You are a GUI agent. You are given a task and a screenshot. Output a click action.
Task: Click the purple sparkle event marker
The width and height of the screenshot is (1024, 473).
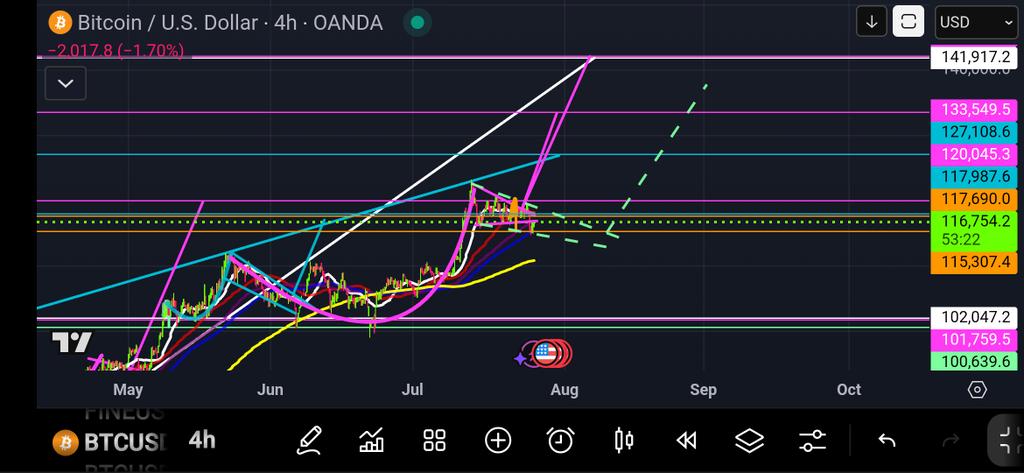[x=521, y=358]
